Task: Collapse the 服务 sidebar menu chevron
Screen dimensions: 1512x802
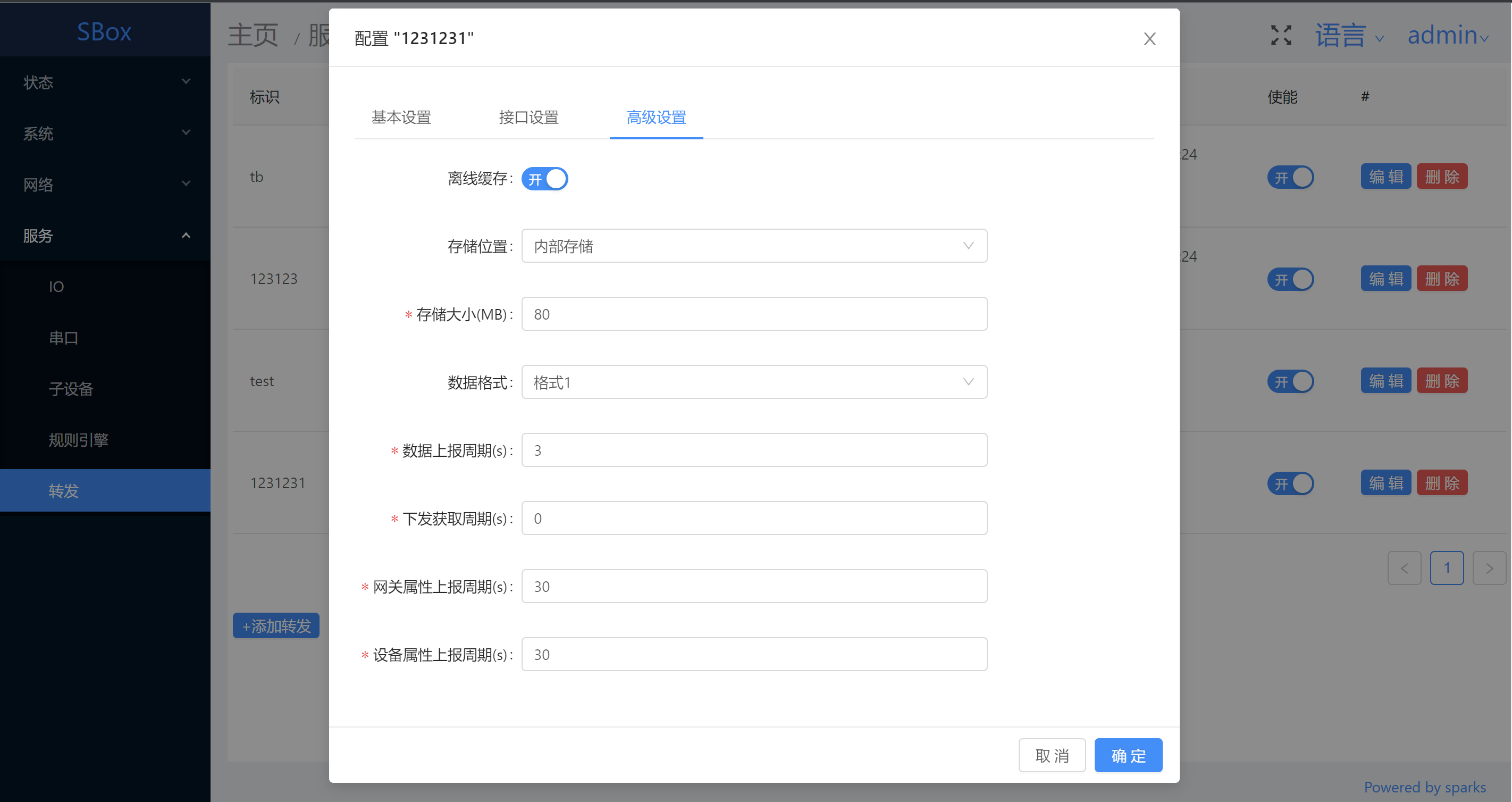Action: (186, 236)
